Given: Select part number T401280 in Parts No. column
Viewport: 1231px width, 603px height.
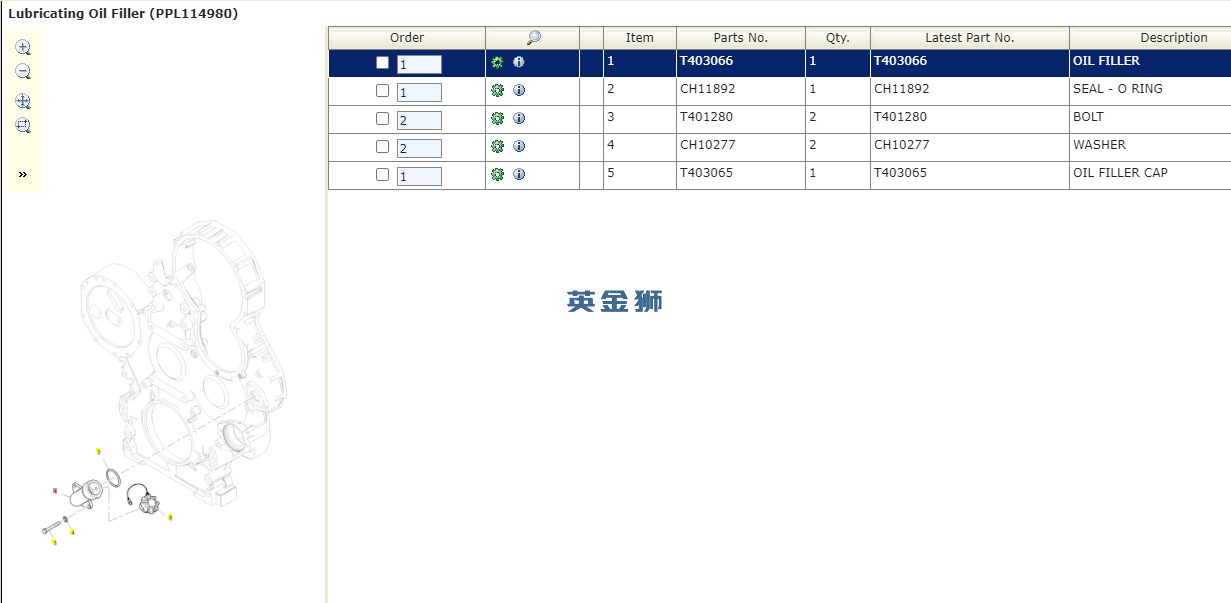Looking at the screenshot, I should tap(706, 117).
